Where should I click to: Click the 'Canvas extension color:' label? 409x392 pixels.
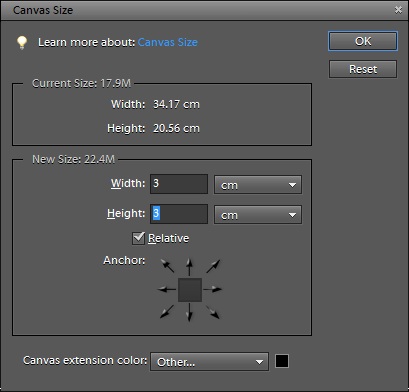(x=85, y=360)
